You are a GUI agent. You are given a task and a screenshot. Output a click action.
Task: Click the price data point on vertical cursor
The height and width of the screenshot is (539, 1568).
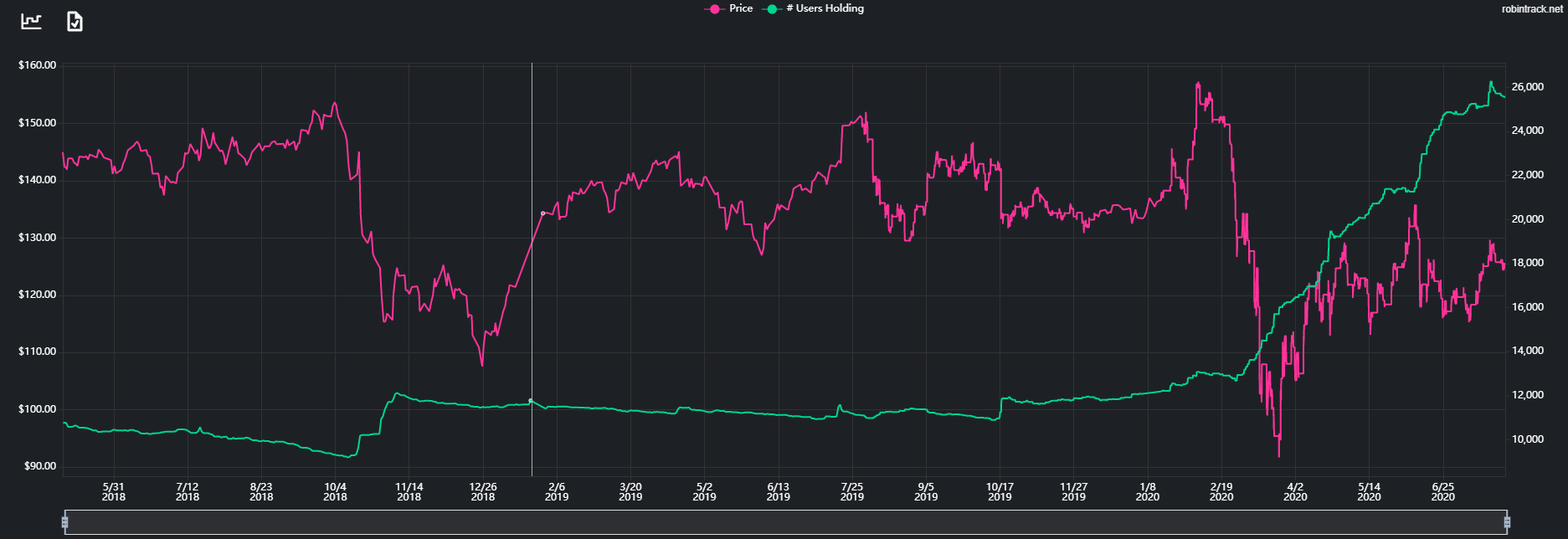click(x=543, y=213)
